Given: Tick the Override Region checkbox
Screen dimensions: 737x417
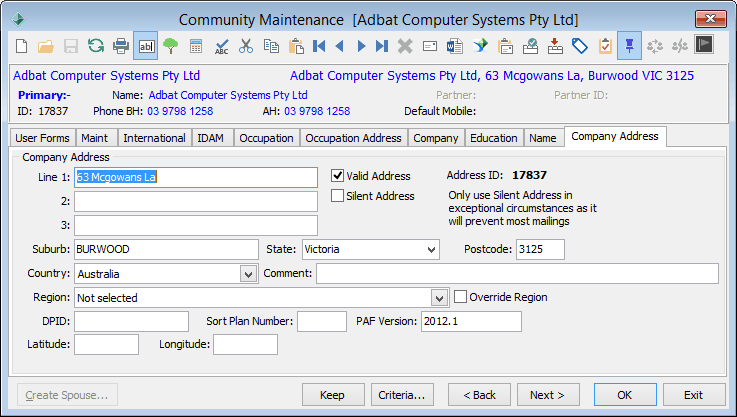Looking at the screenshot, I should tap(460, 297).
